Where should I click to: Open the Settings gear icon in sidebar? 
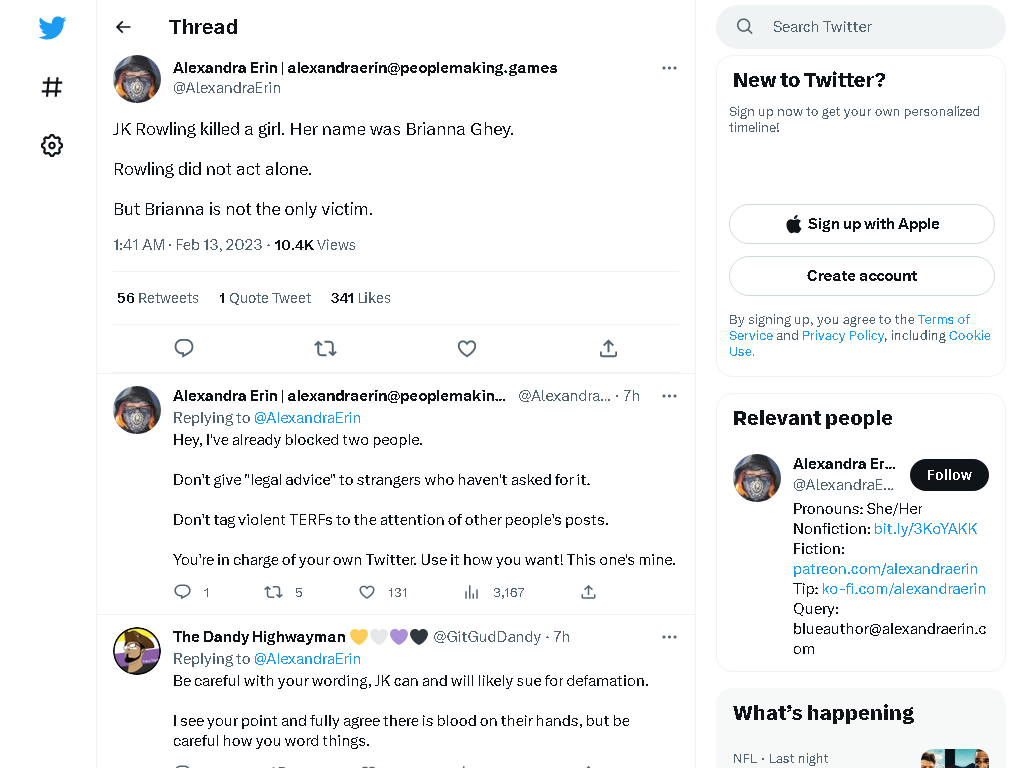click(x=52, y=145)
